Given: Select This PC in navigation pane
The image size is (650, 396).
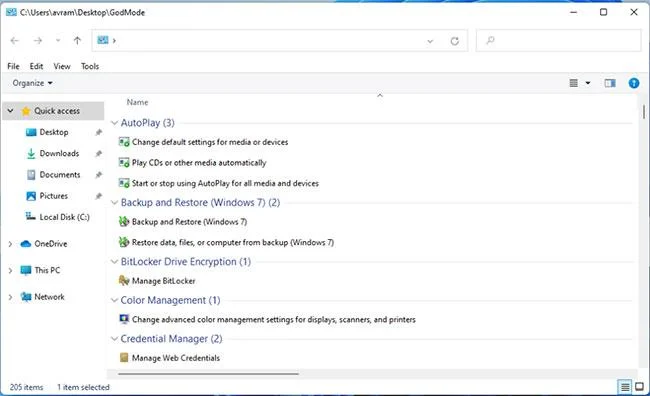Looking at the screenshot, I should (47, 270).
